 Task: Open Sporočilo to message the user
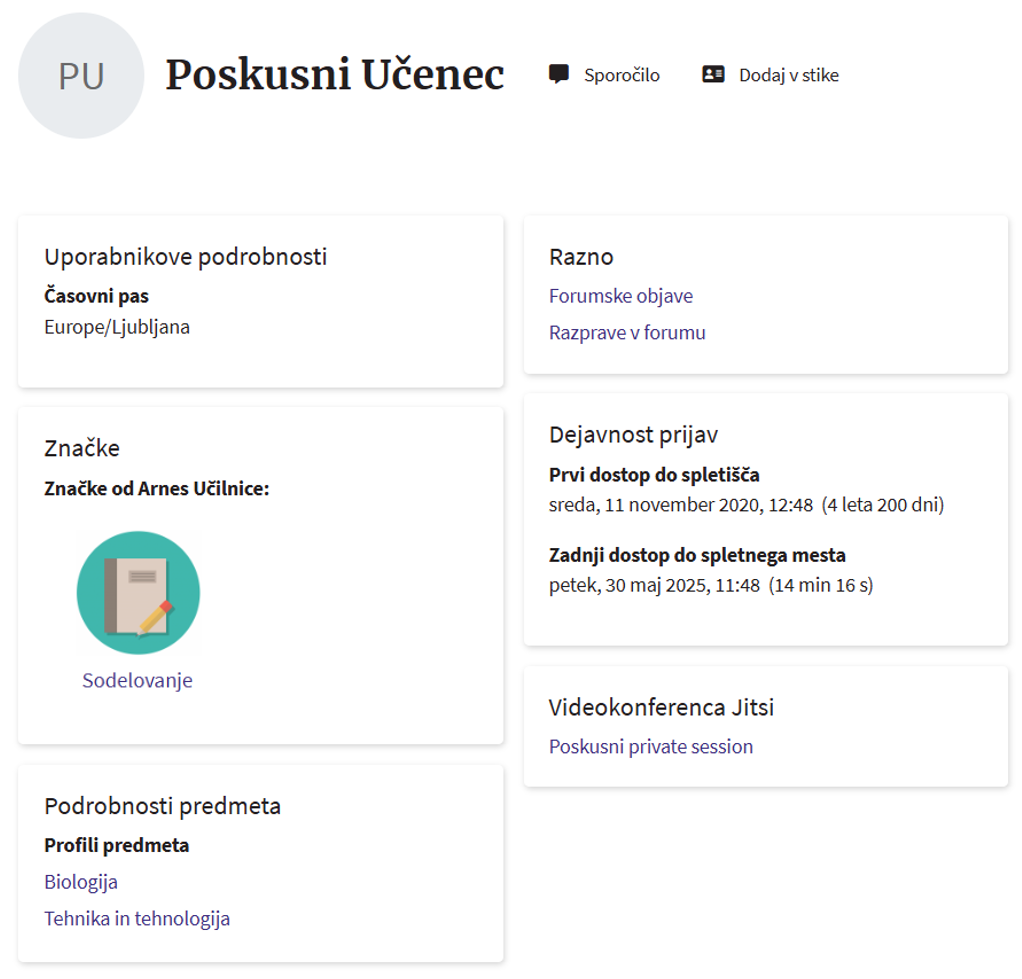[621, 75]
